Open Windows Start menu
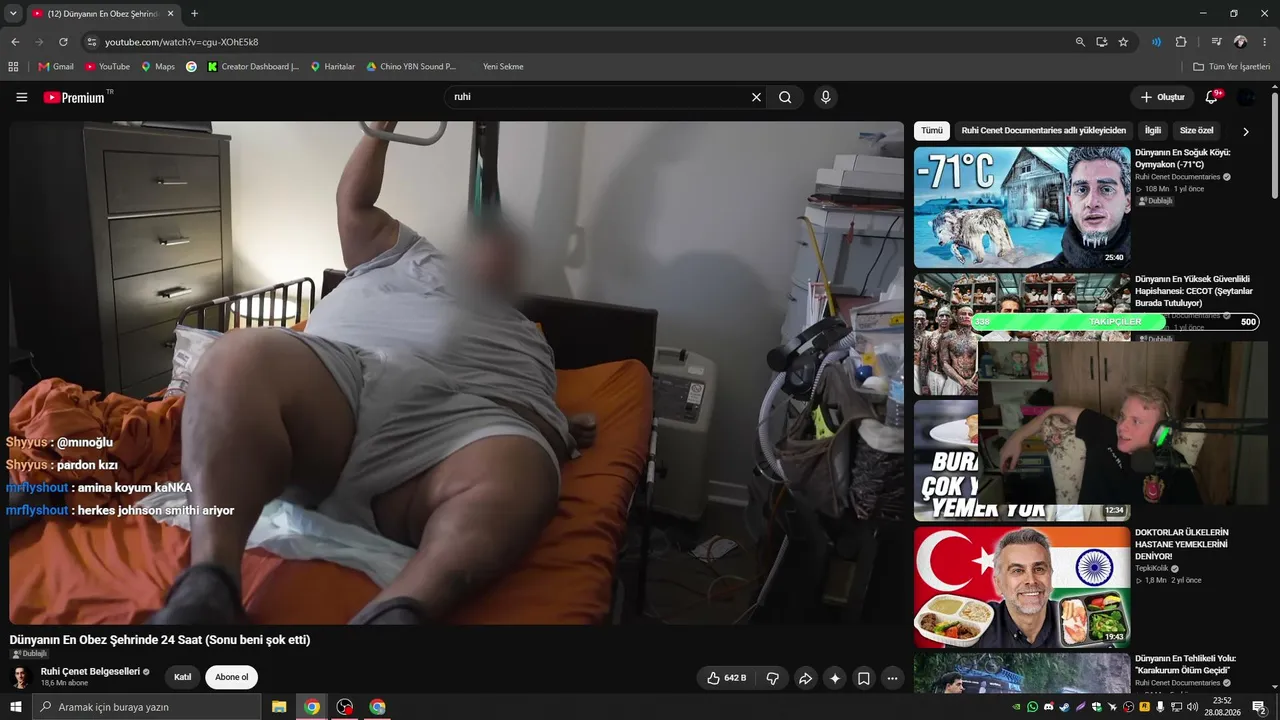1280x720 pixels. click(15, 707)
